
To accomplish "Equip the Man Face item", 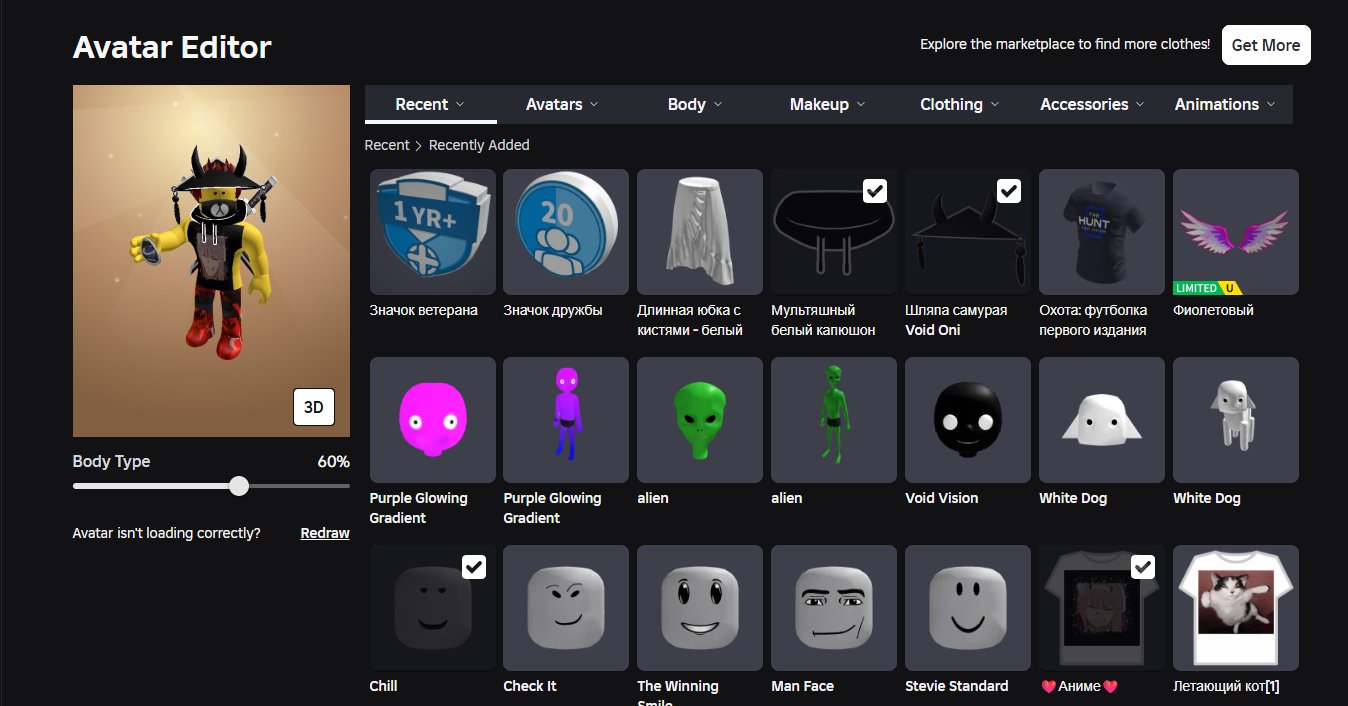I will pyautogui.click(x=834, y=608).
